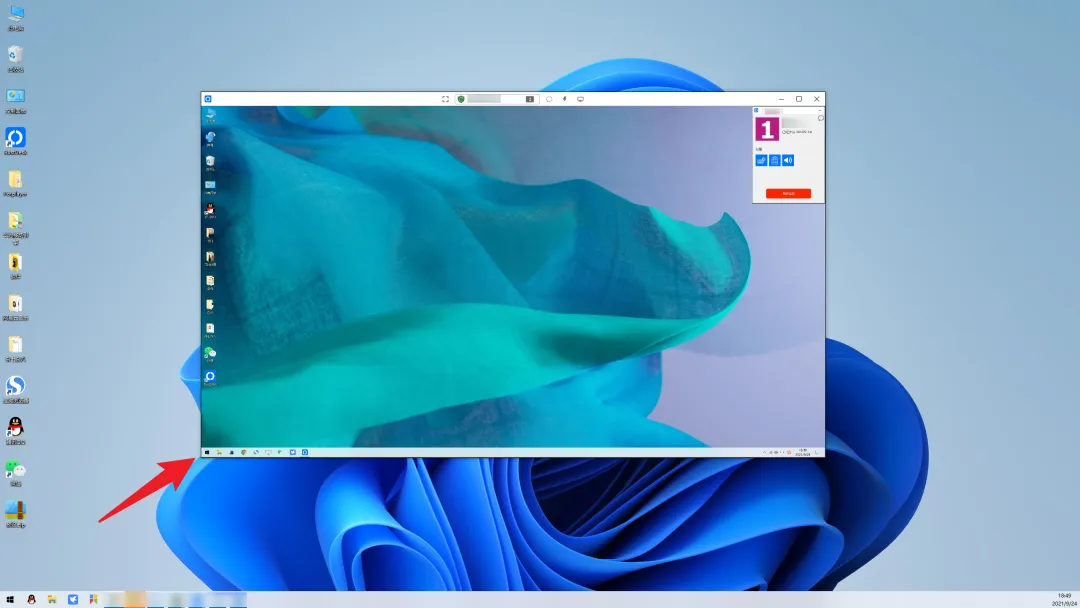Open Chrome browser on remote taskbar
1080x608 pixels.
(244, 452)
